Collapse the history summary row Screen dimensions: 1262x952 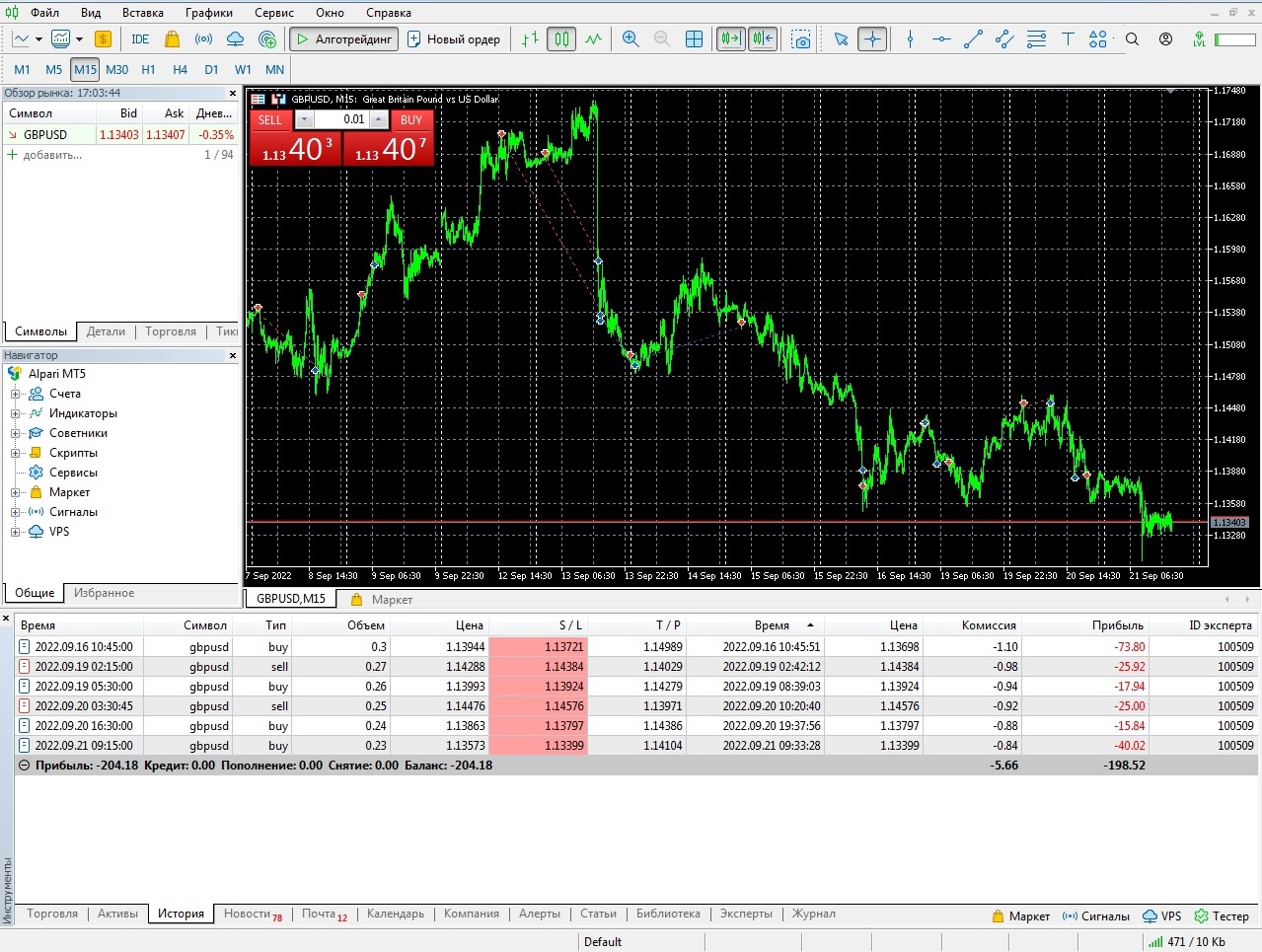point(25,766)
